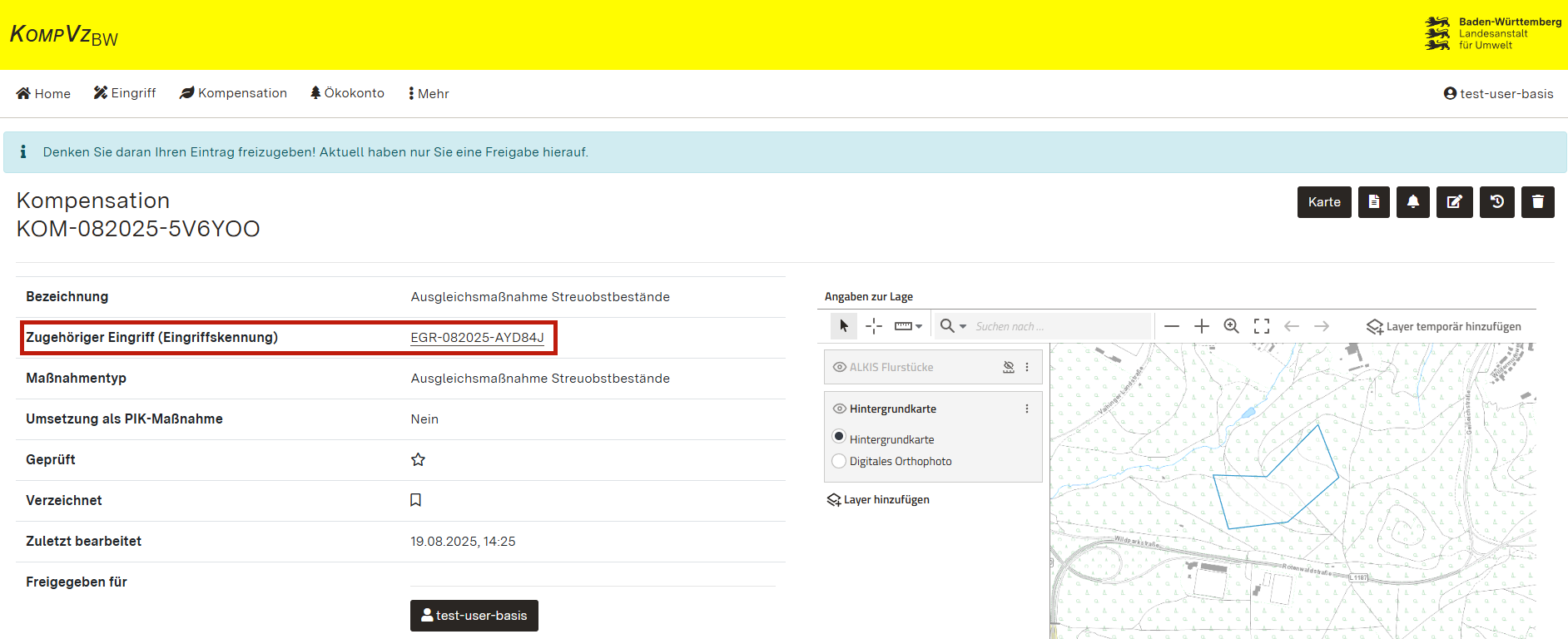Select the crosshair coordinate tool
This screenshot has height=639, width=1568.
point(873,326)
